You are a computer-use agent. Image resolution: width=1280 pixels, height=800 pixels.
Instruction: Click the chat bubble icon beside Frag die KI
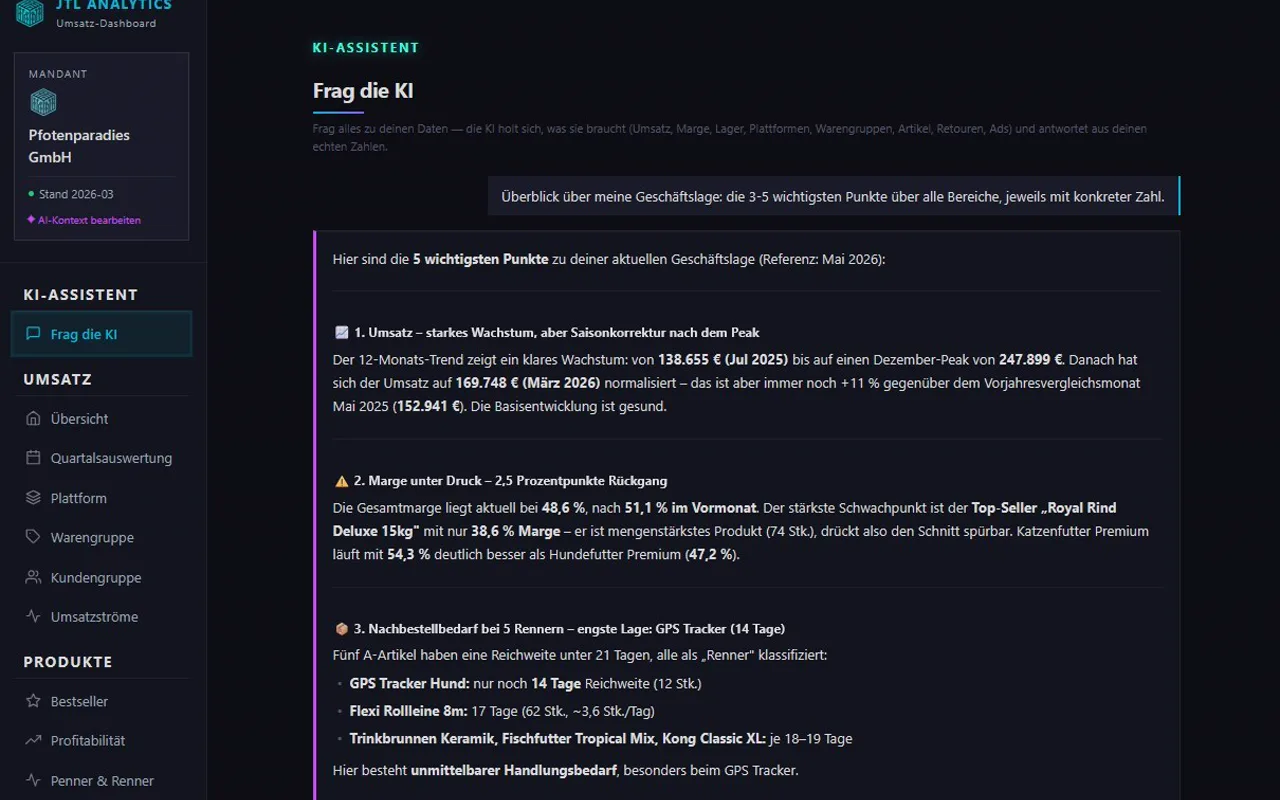coord(33,334)
